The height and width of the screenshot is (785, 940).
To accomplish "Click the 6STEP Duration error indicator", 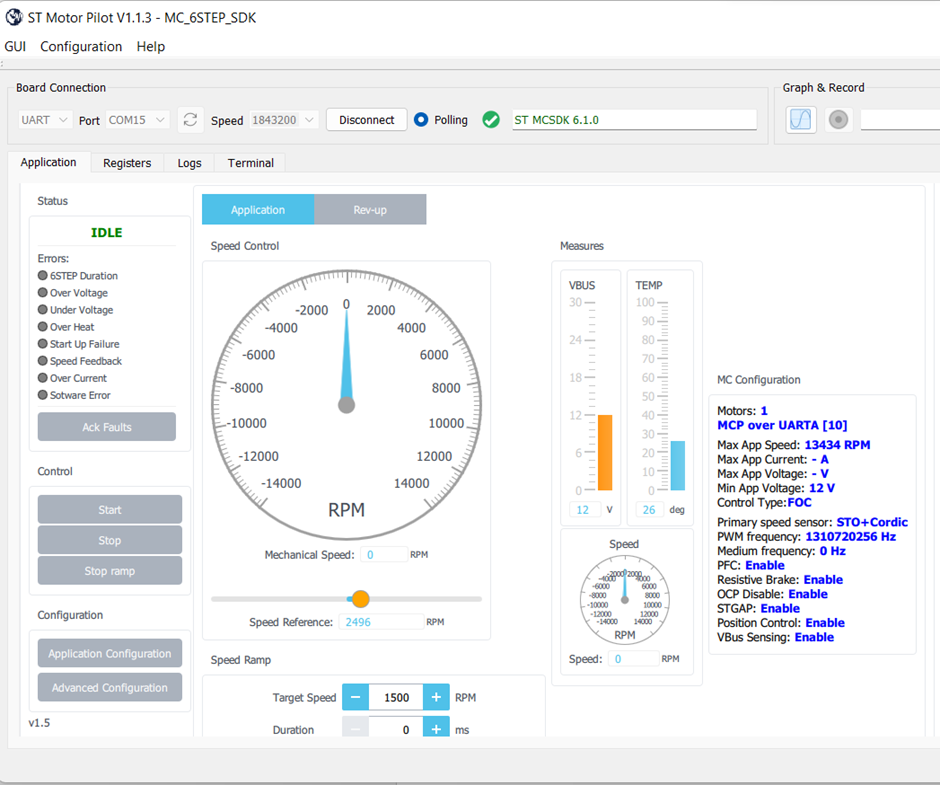I will pos(43,275).
